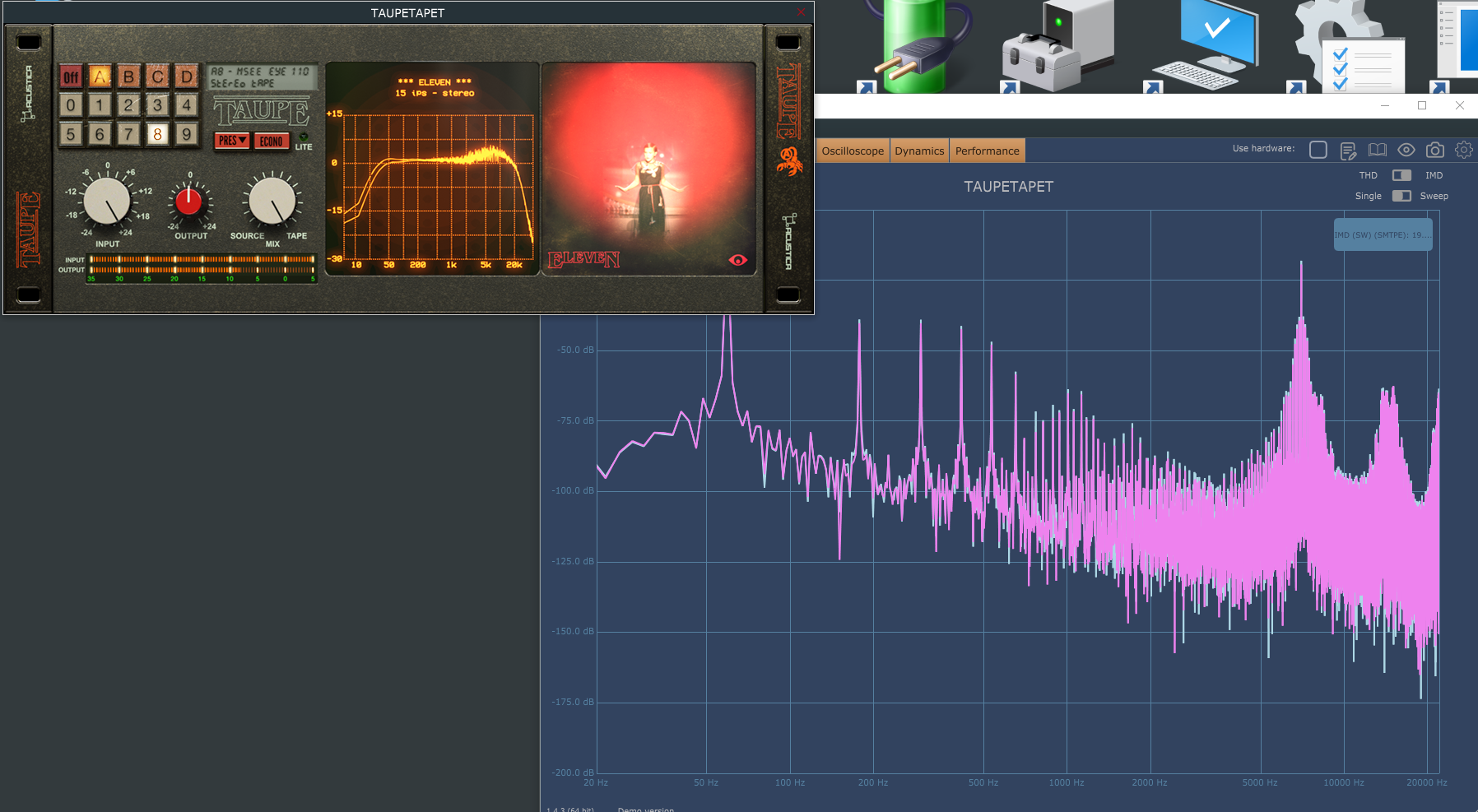Switch the Taupe plugin Off
This screenshot has width=1478, height=812.
pyautogui.click(x=71, y=77)
